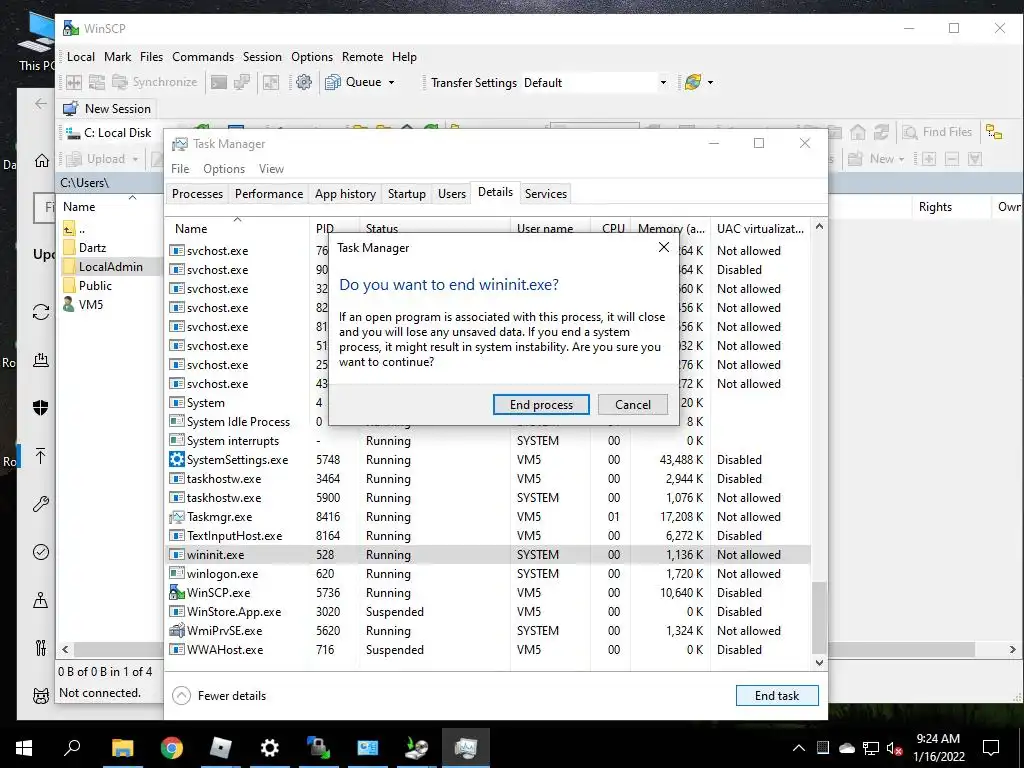Open the Windows Start menu
The image size is (1024, 768).
tap(24, 748)
